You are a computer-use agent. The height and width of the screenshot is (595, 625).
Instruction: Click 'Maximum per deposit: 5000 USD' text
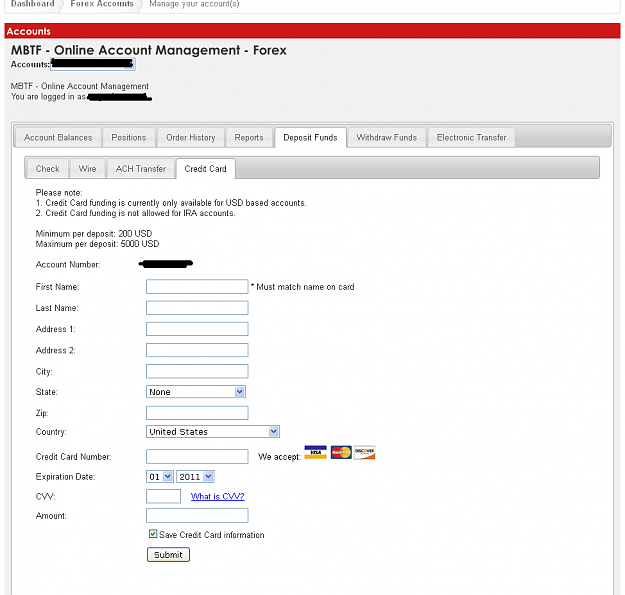(x=97, y=244)
